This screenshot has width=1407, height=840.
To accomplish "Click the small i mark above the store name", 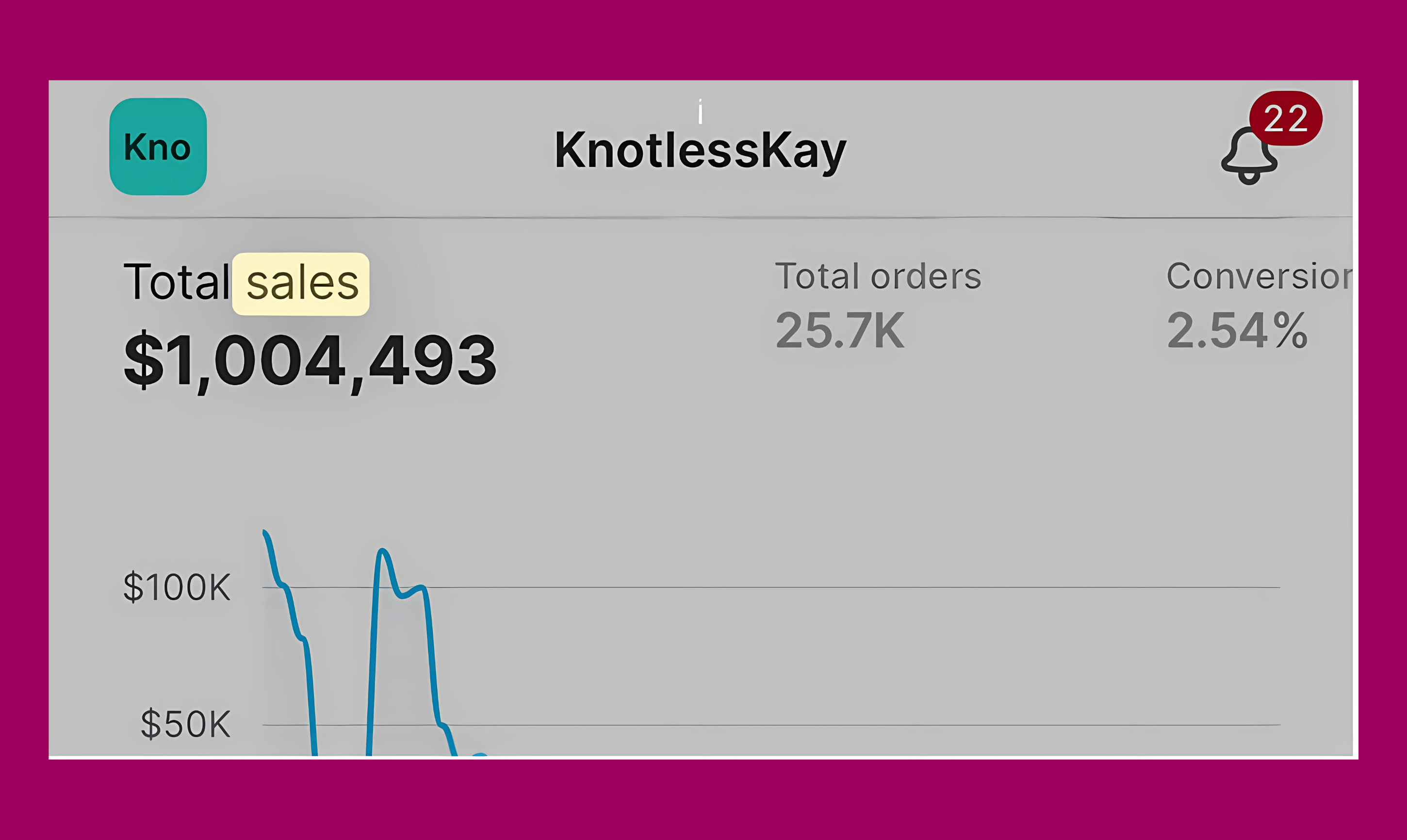I will point(701,112).
